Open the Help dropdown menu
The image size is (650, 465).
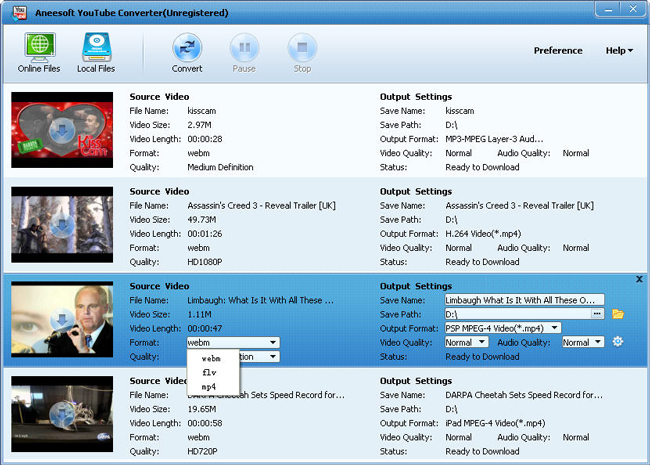[x=619, y=51]
